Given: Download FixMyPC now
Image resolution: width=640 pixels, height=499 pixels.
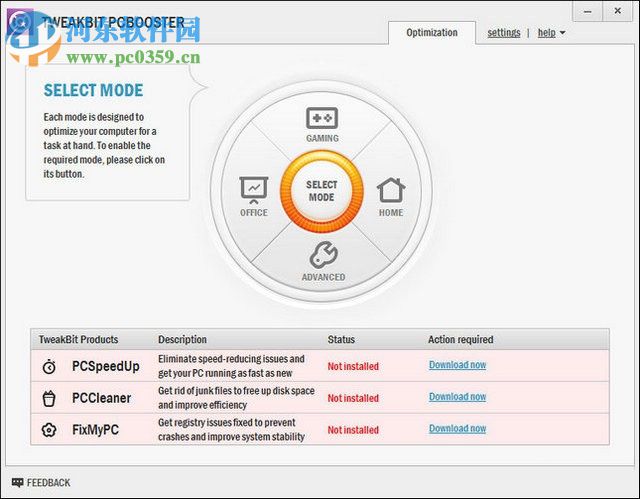Looking at the screenshot, I should [x=457, y=428].
